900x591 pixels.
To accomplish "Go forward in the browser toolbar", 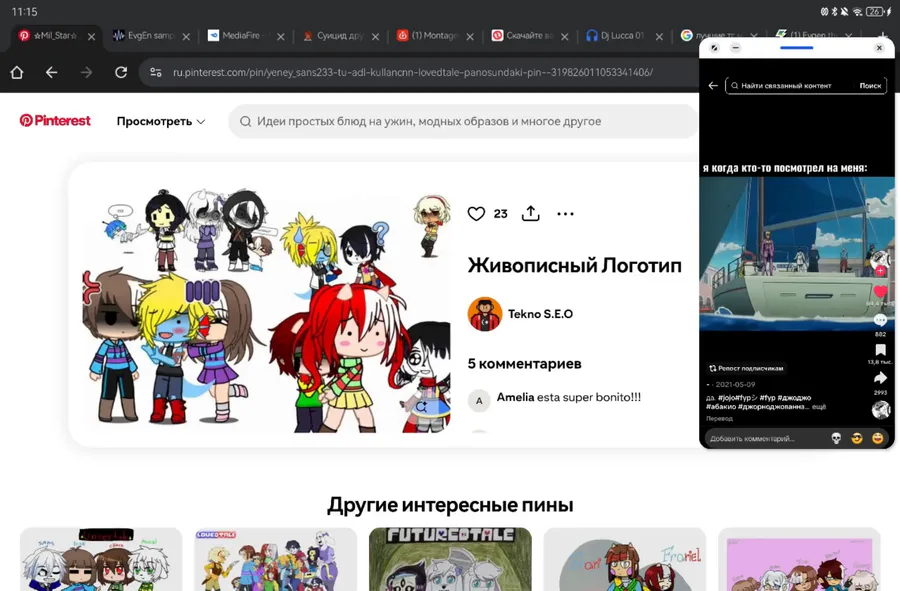I will (x=86, y=72).
